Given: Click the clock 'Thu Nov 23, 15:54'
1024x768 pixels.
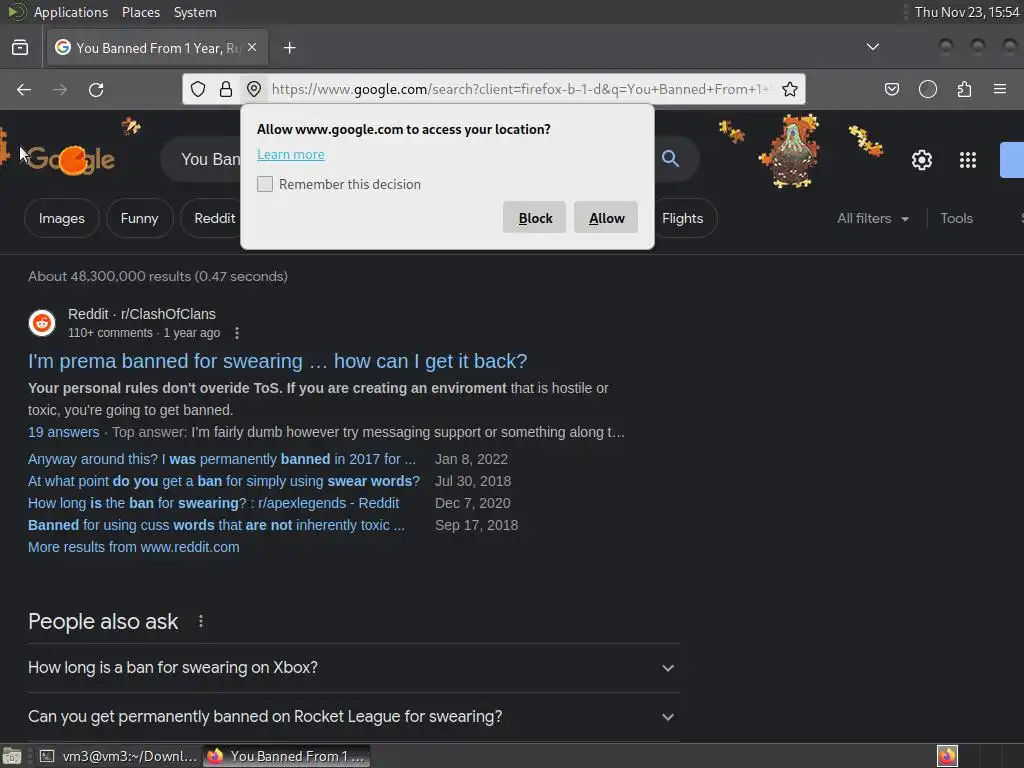Looking at the screenshot, I should click(967, 12).
